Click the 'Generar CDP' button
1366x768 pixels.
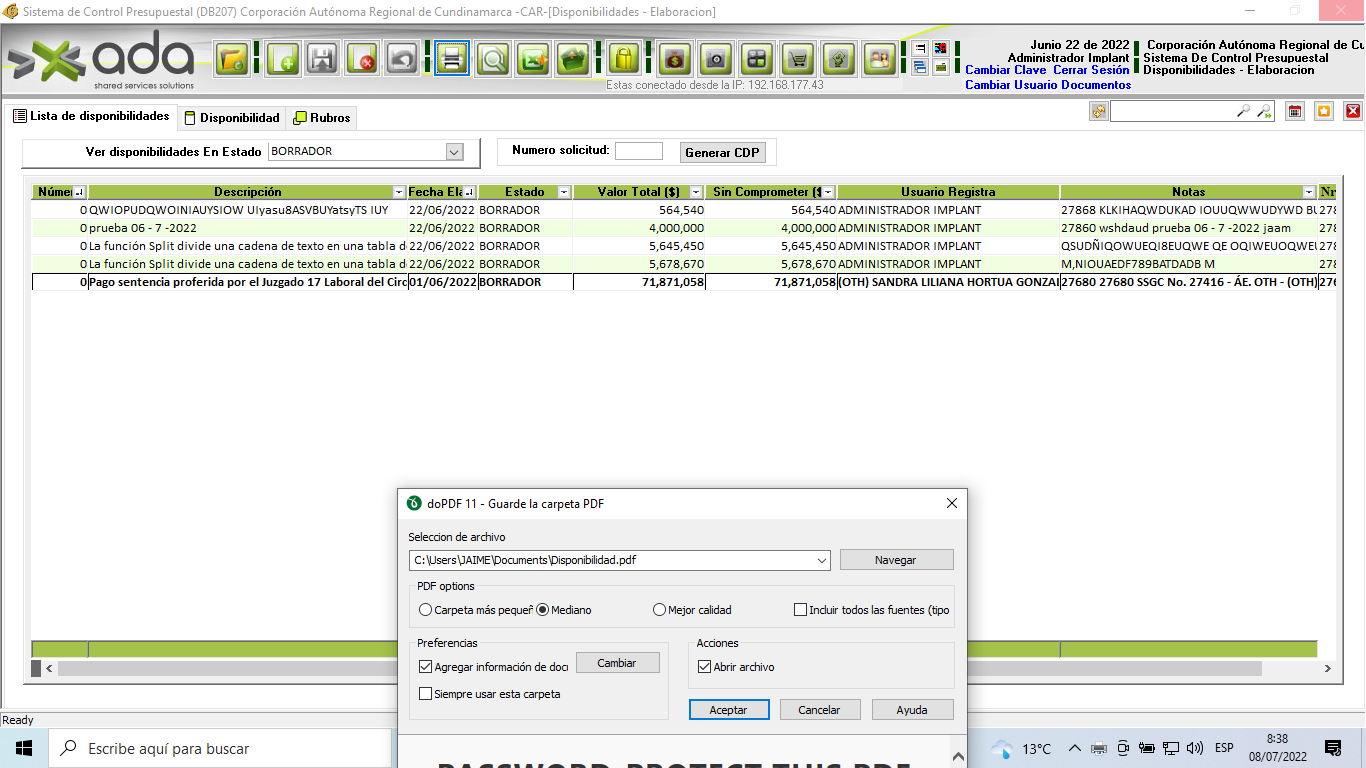[x=722, y=153]
